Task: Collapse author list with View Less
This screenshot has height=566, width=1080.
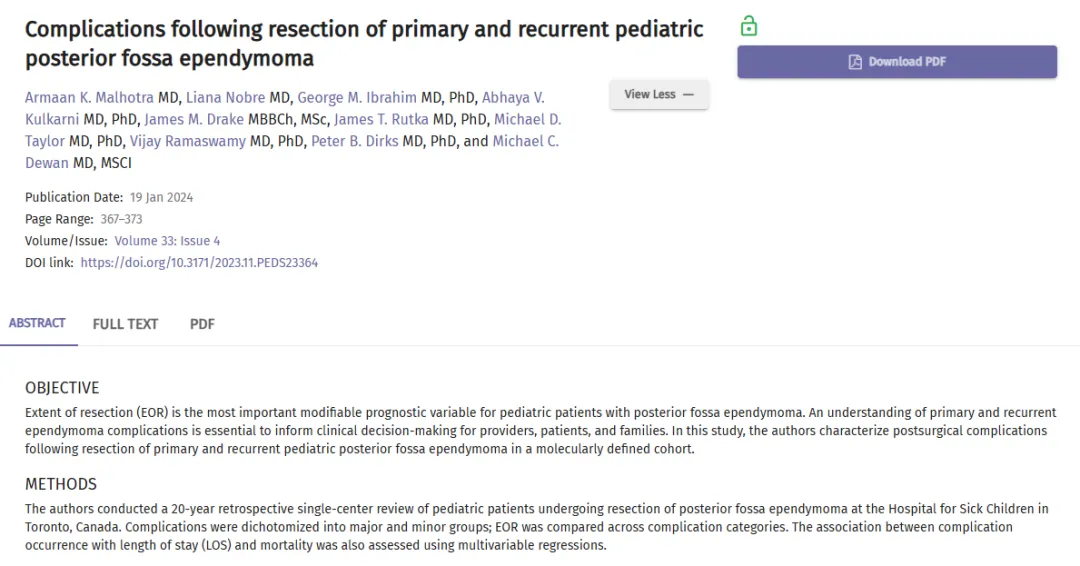Action: pos(658,94)
